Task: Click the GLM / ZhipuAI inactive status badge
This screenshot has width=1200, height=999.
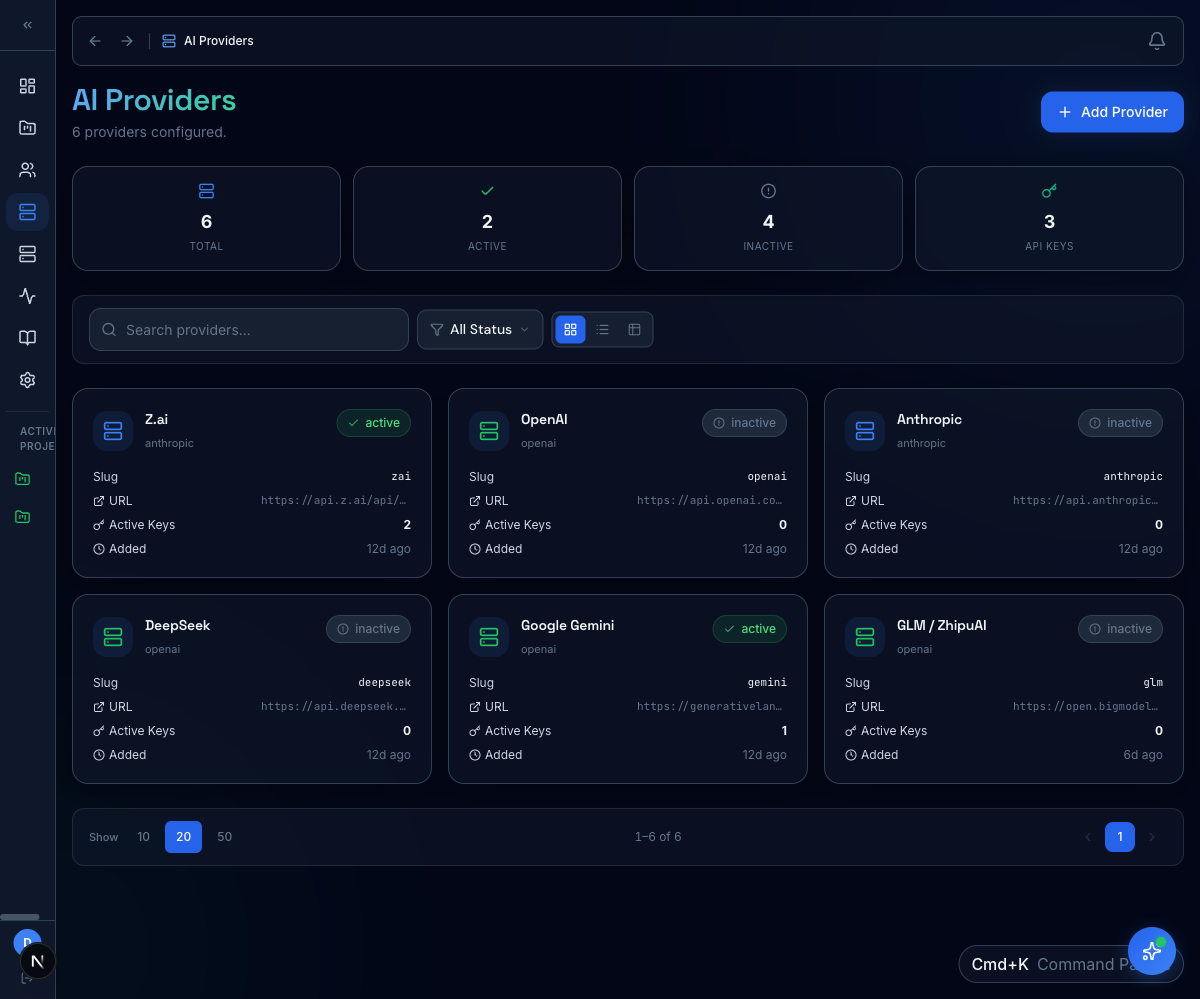Action: click(1120, 629)
